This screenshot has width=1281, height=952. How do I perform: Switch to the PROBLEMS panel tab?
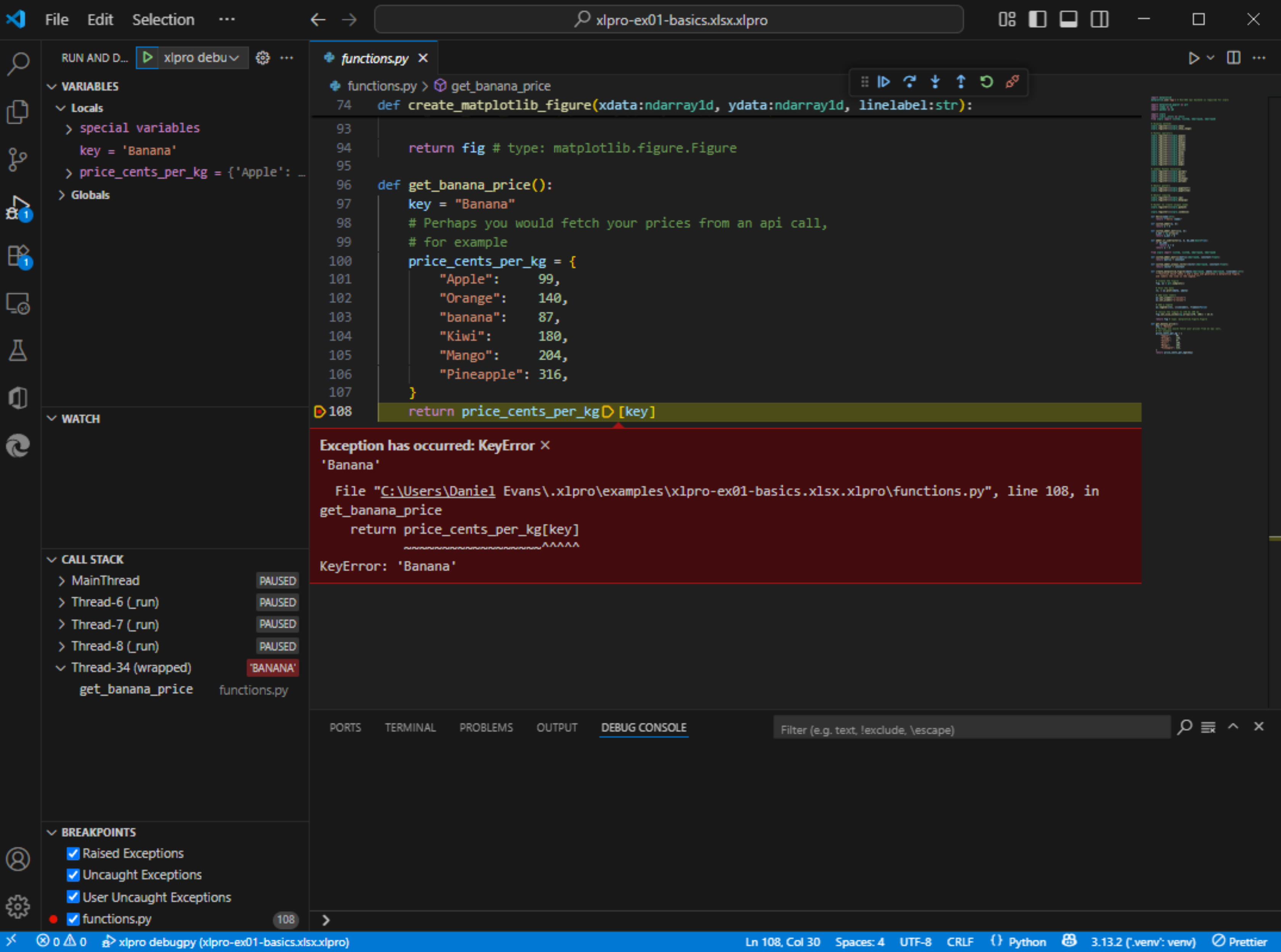(486, 728)
